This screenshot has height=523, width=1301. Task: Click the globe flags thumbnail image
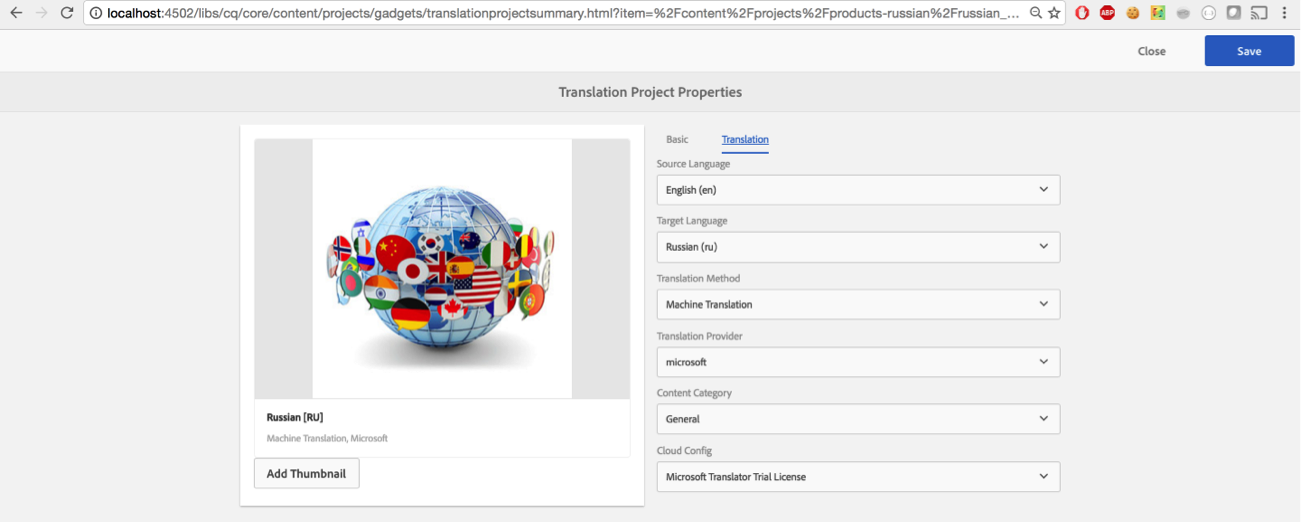(442, 269)
